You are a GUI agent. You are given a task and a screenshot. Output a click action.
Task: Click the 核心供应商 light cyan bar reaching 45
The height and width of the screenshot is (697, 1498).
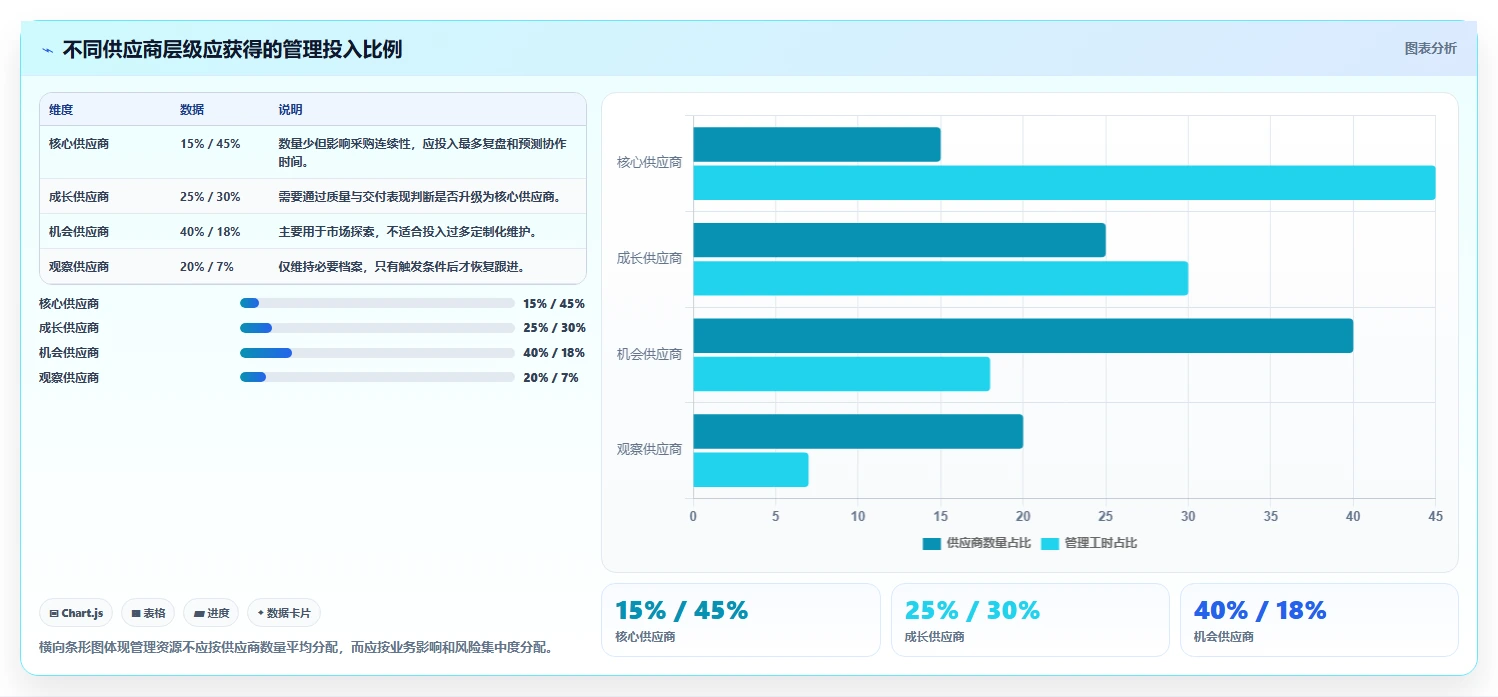(1064, 183)
